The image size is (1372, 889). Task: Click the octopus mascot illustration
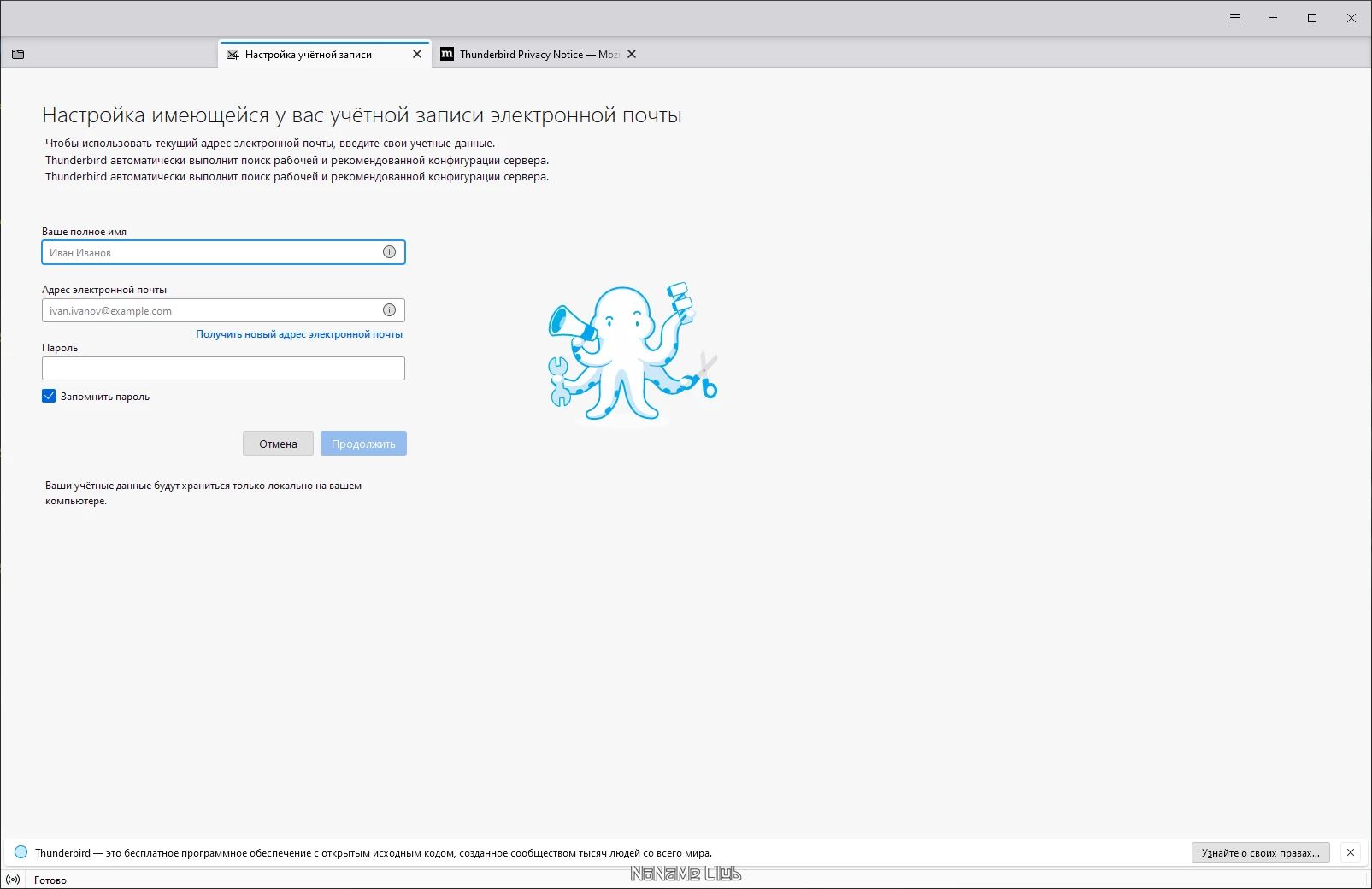point(633,352)
